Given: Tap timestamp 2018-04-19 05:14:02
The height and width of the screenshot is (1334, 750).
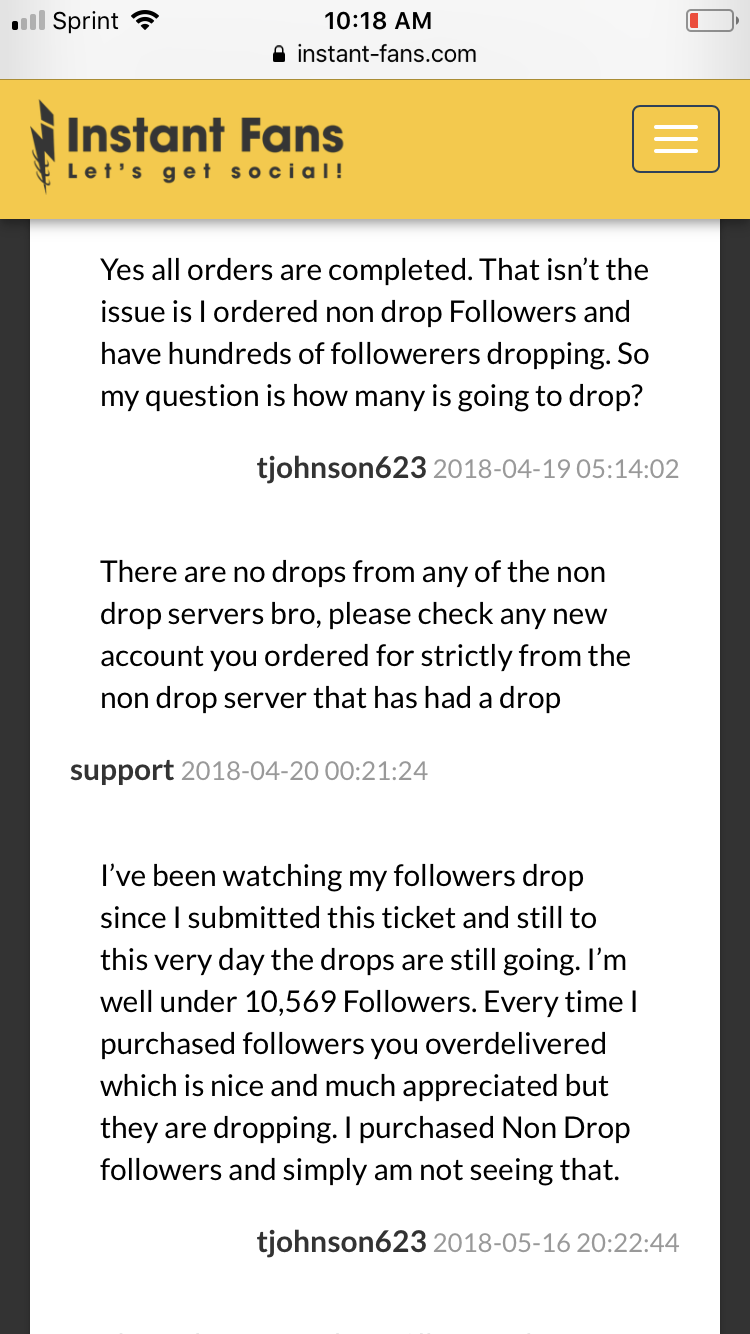Looking at the screenshot, I should [x=556, y=468].
